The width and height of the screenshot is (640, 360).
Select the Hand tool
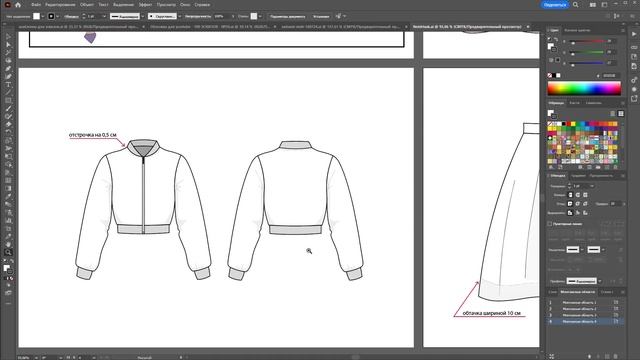coord(8,244)
